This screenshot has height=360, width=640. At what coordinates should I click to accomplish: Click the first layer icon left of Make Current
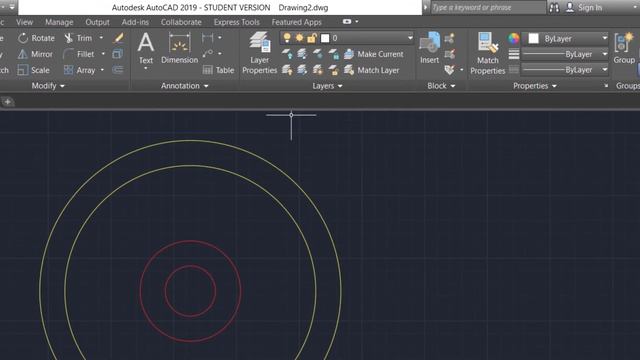(x=287, y=54)
